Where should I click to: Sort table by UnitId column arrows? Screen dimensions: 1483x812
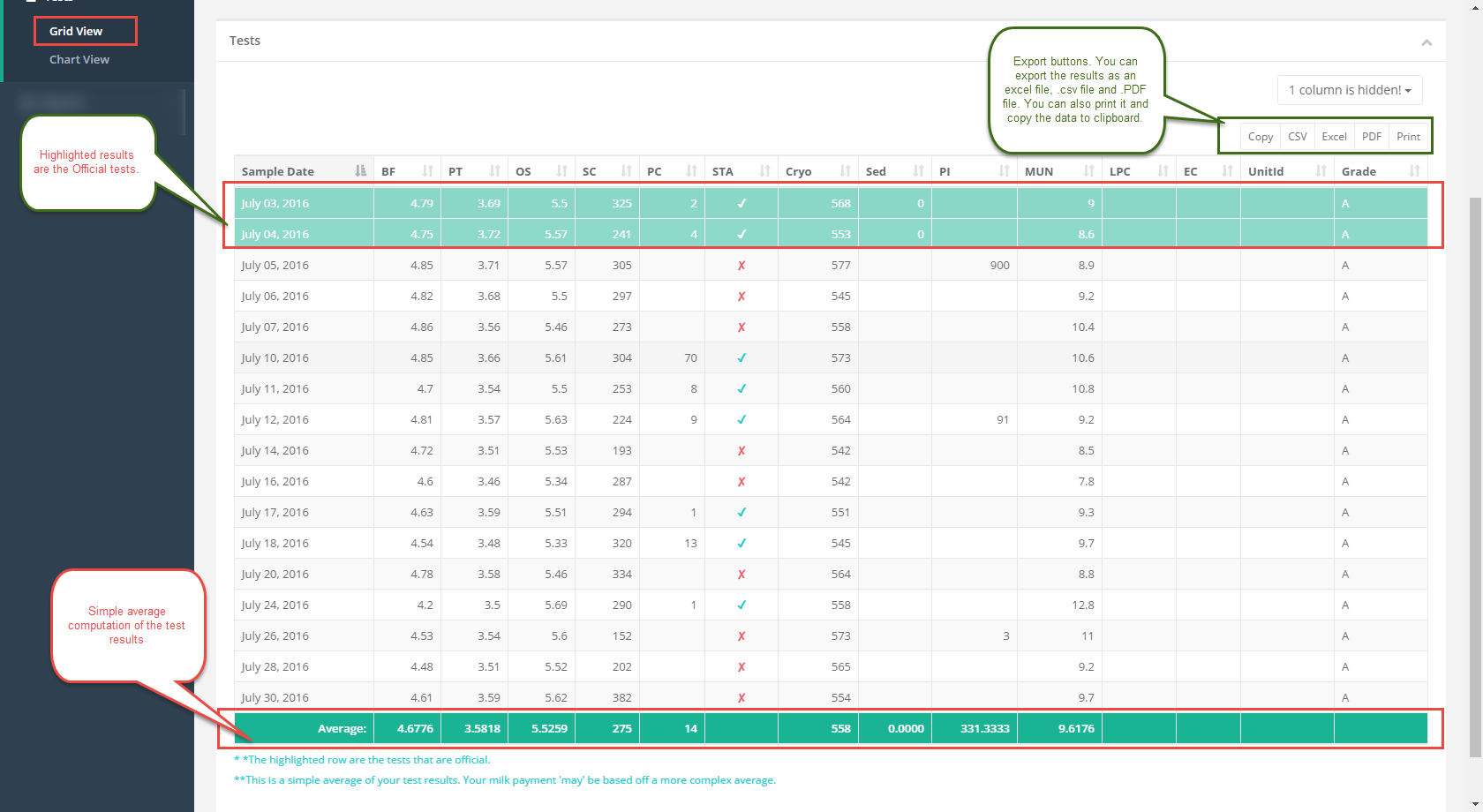click(x=1321, y=171)
